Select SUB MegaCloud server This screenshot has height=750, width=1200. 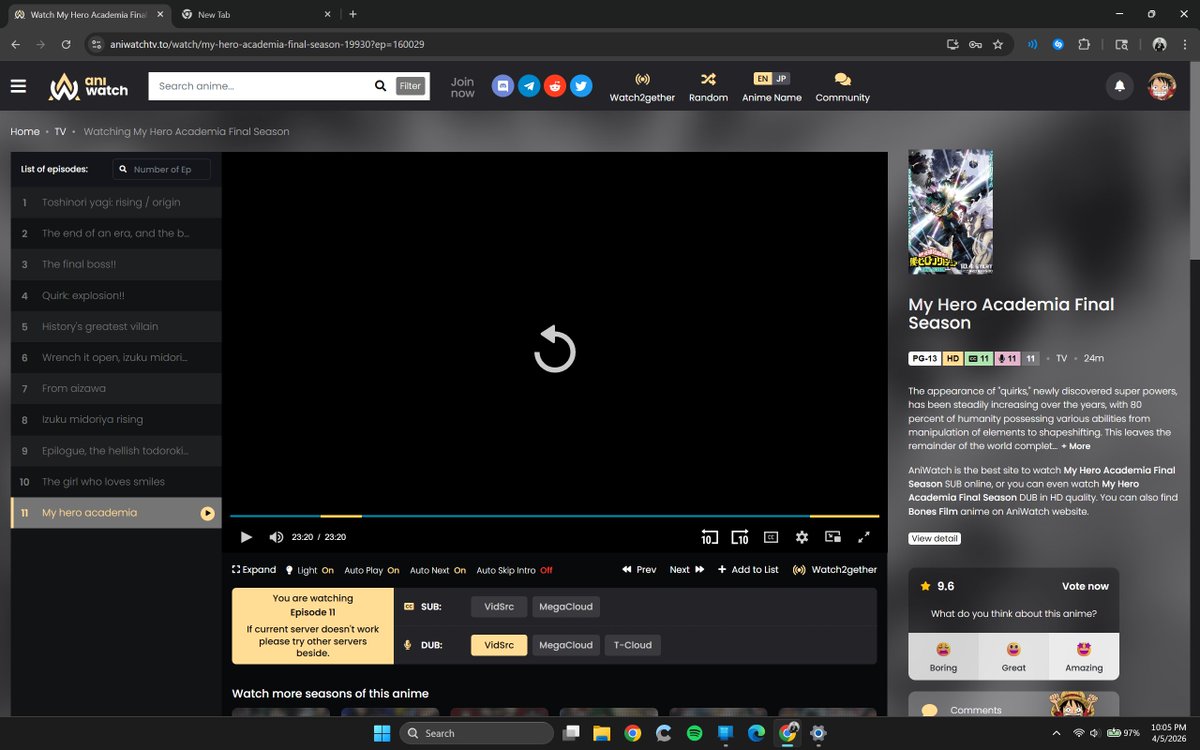click(566, 606)
